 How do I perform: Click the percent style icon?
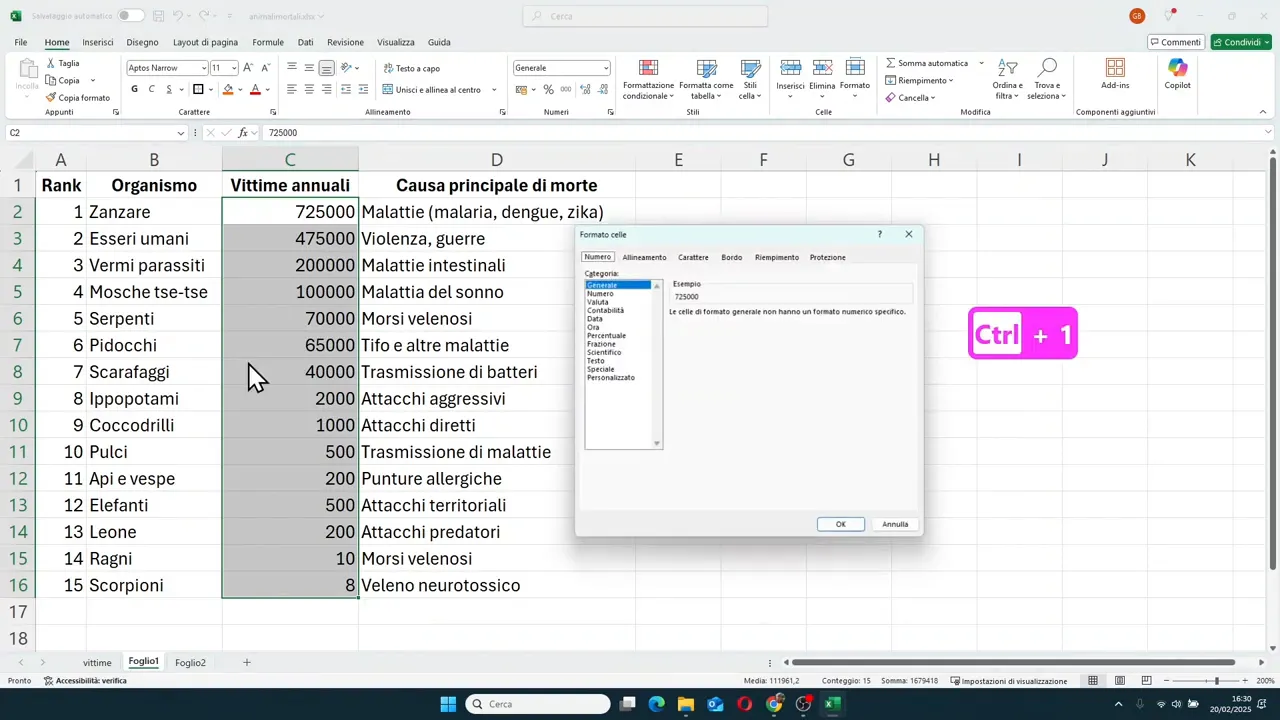click(548, 89)
